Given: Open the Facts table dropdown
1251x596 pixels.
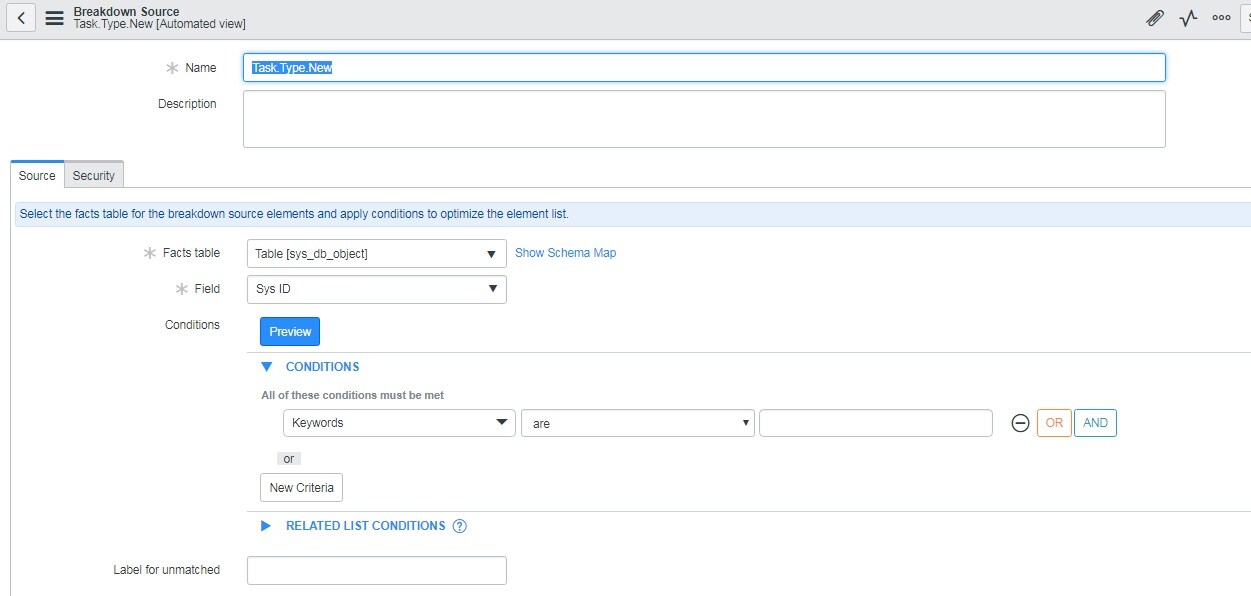Looking at the screenshot, I should click(x=376, y=254).
